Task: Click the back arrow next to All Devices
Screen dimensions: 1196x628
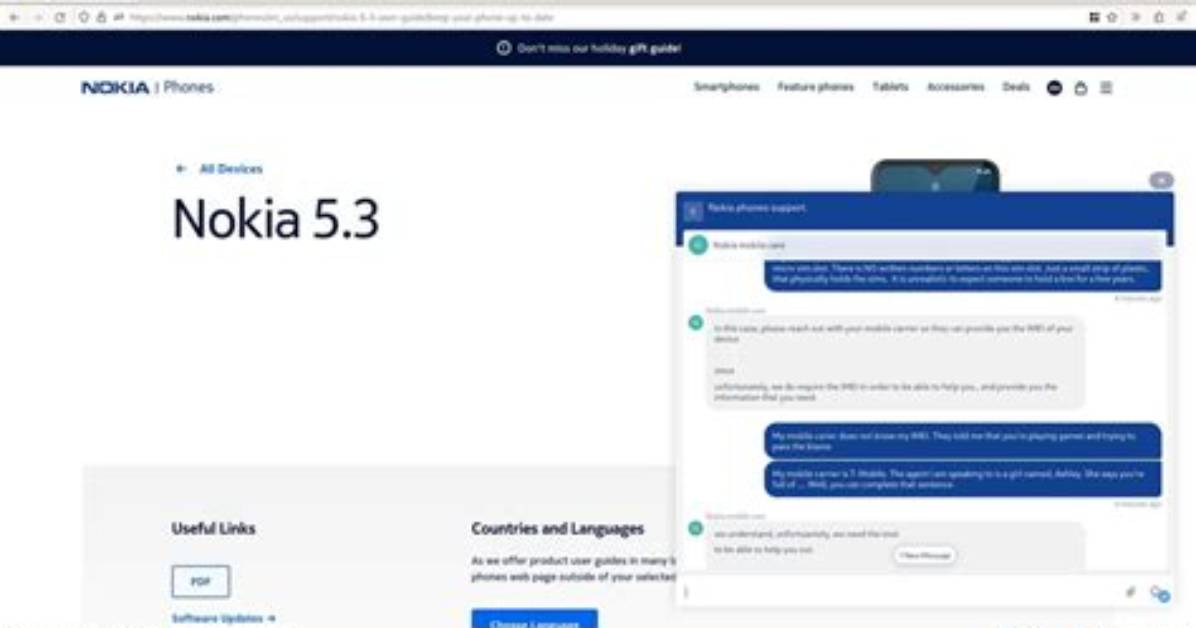Action: [x=181, y=169]
